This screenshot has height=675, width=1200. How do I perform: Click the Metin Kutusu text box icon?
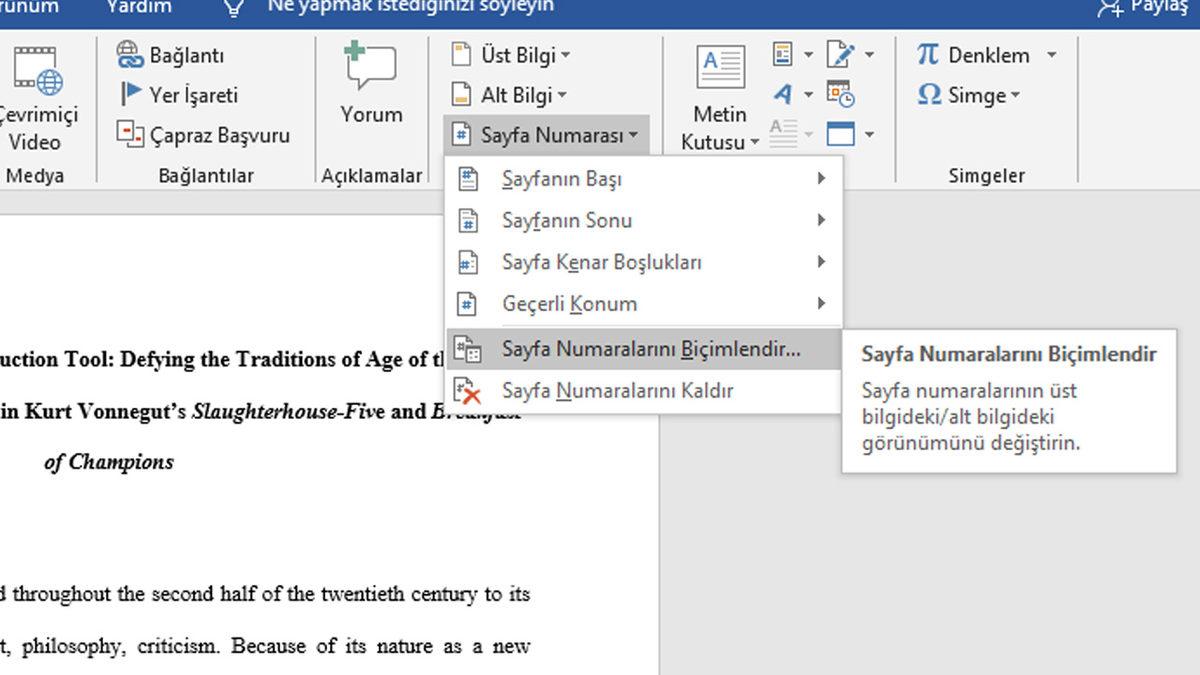pyautogui.click(x=720, y=68)
